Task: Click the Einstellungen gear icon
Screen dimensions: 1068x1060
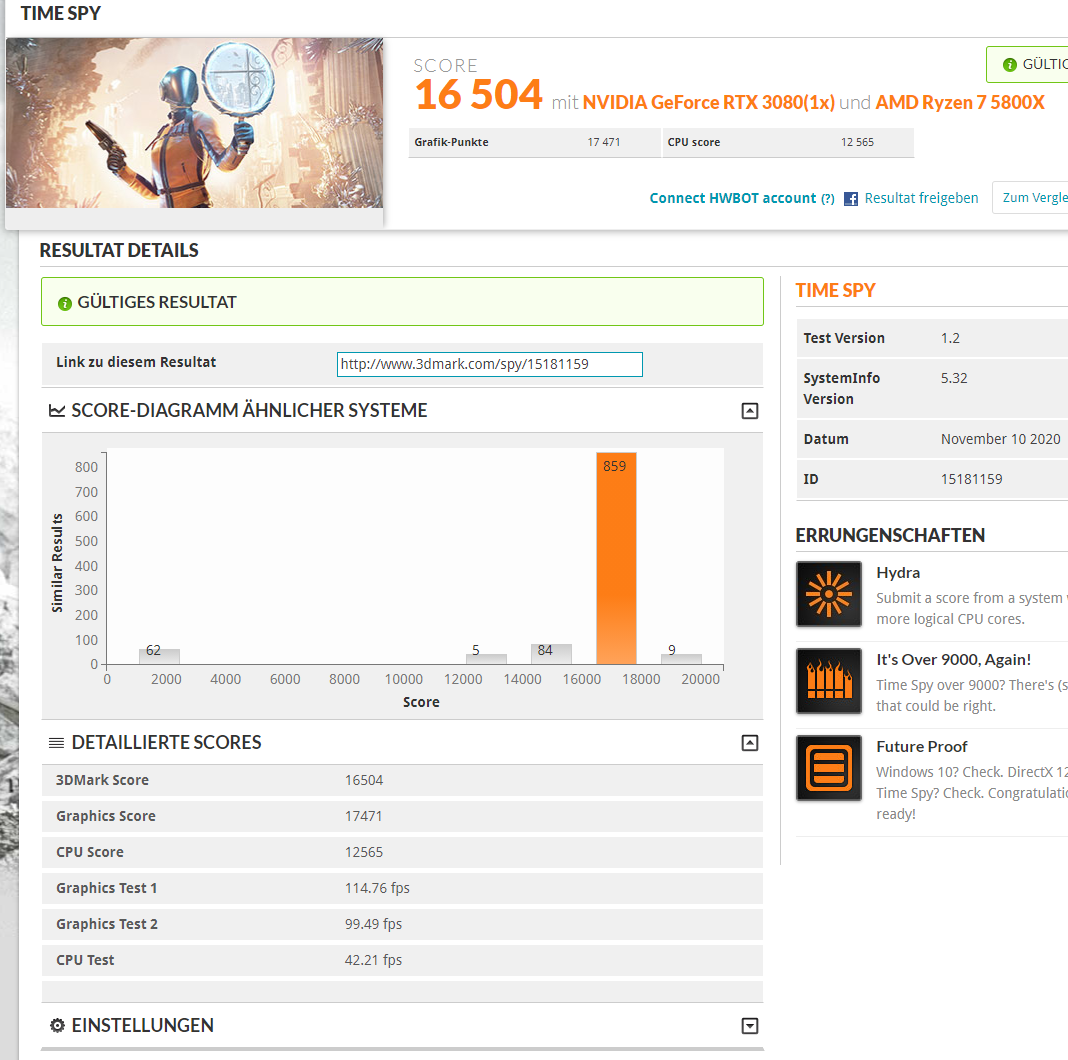Action: 56,1025
